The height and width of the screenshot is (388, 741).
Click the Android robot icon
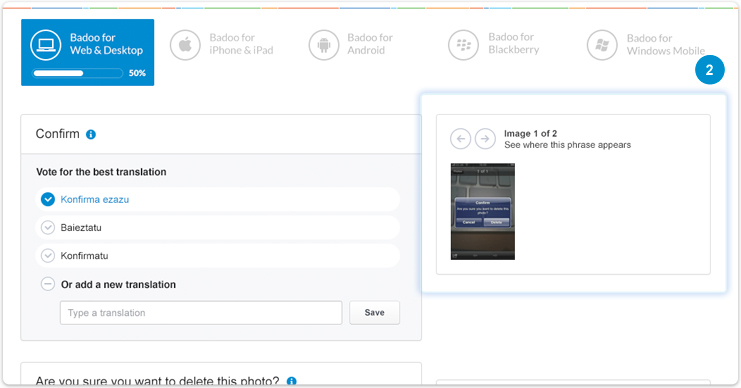324,45
